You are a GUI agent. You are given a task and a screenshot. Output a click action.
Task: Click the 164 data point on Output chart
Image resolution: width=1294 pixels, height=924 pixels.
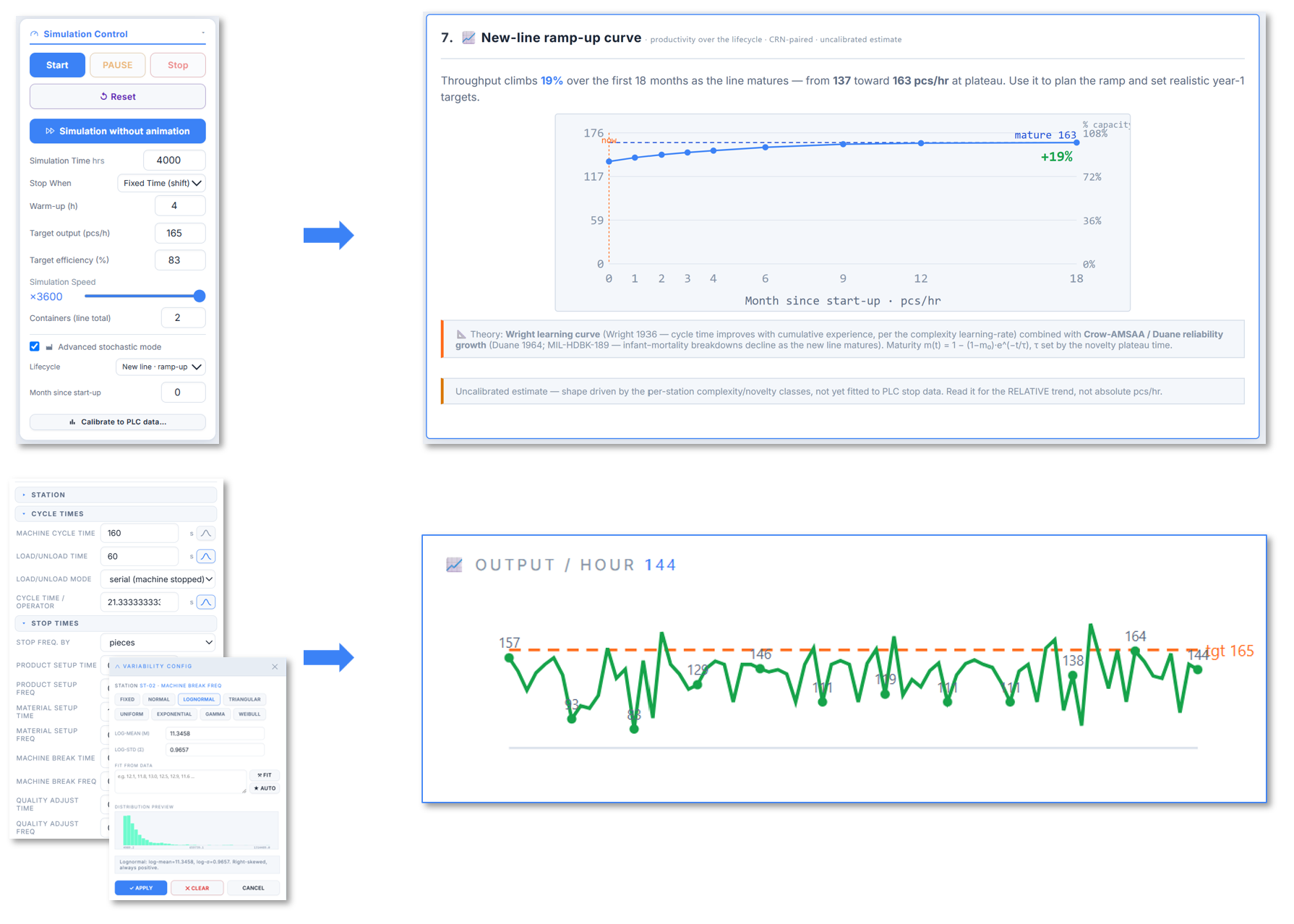click(1136, 651)
